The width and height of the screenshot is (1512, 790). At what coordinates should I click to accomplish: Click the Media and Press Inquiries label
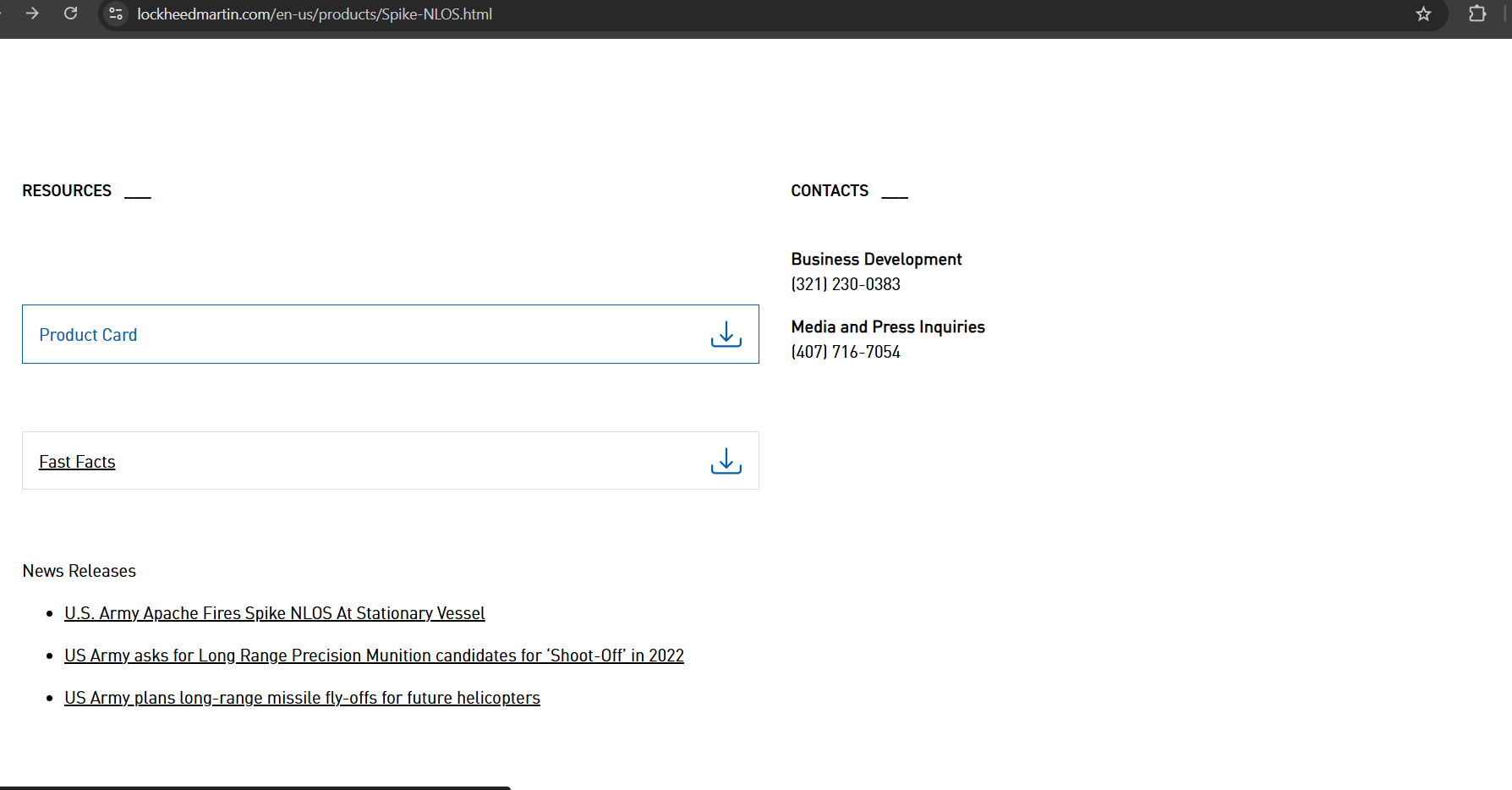coord(888,327)
